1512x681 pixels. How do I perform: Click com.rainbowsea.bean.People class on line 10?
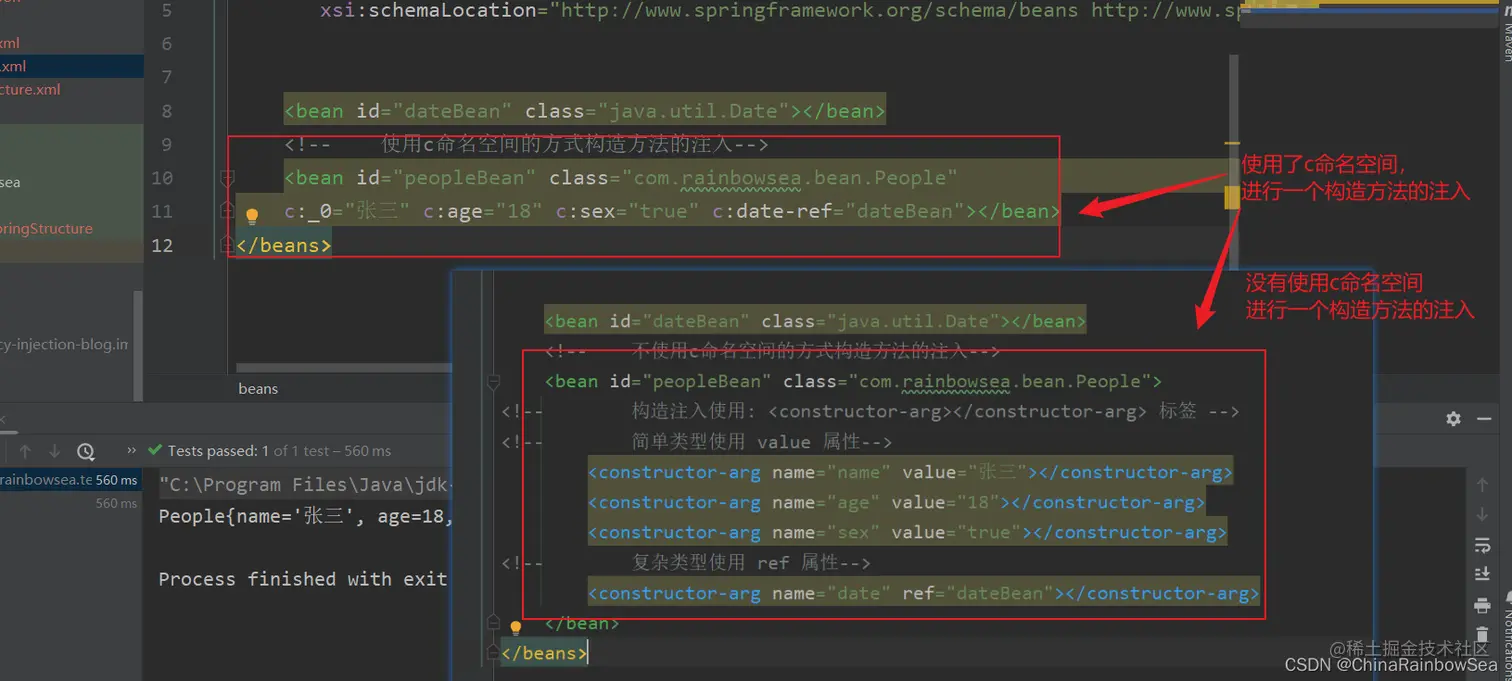(790, 178)
